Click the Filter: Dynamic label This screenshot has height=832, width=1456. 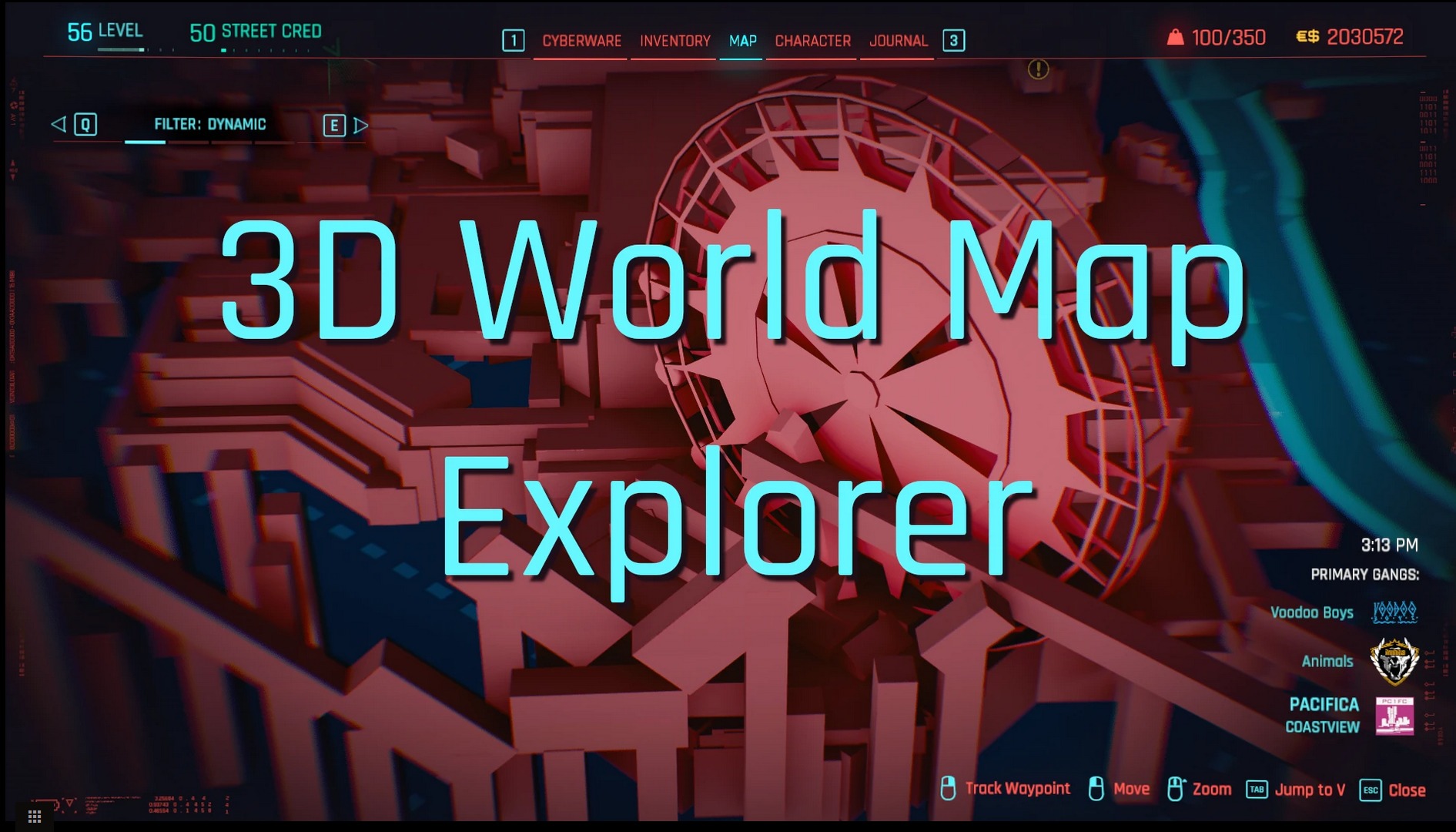click(x=209, y=124)
